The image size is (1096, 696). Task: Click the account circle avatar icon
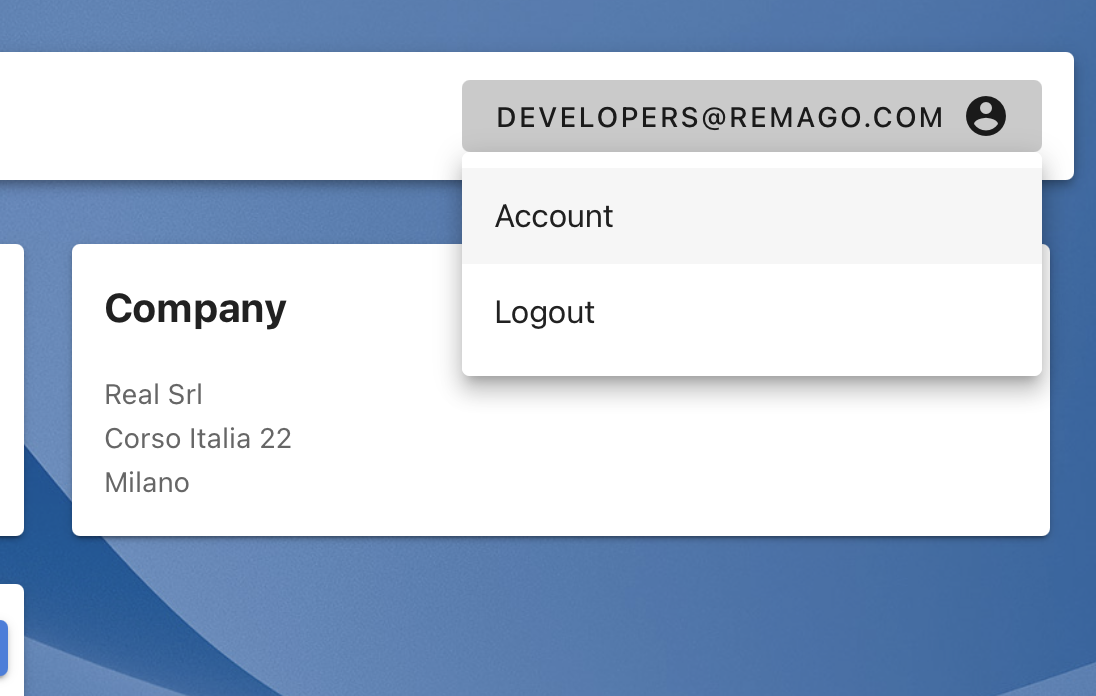985,116
